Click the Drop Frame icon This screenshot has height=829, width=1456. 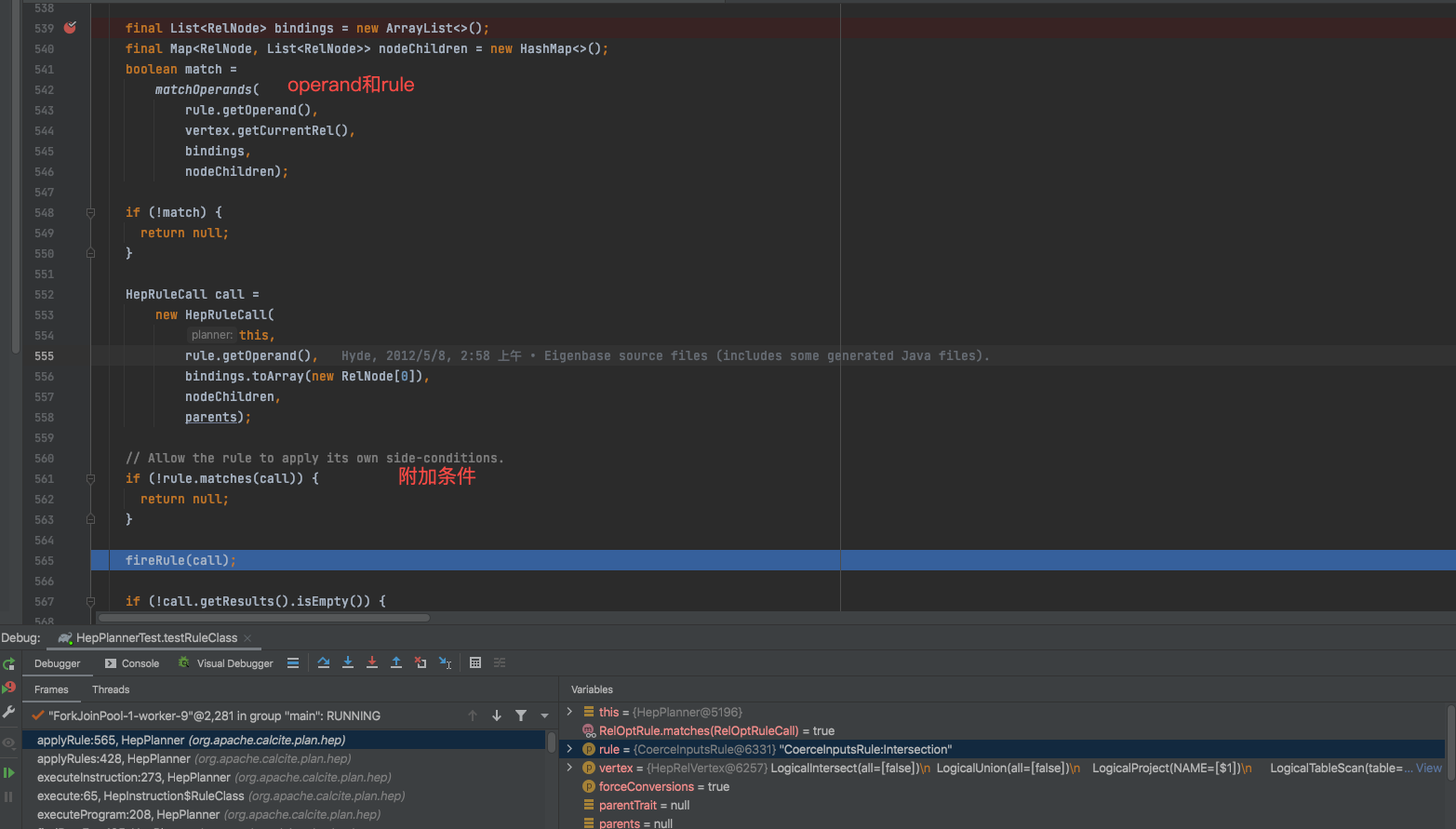click(x=421, y=663)
